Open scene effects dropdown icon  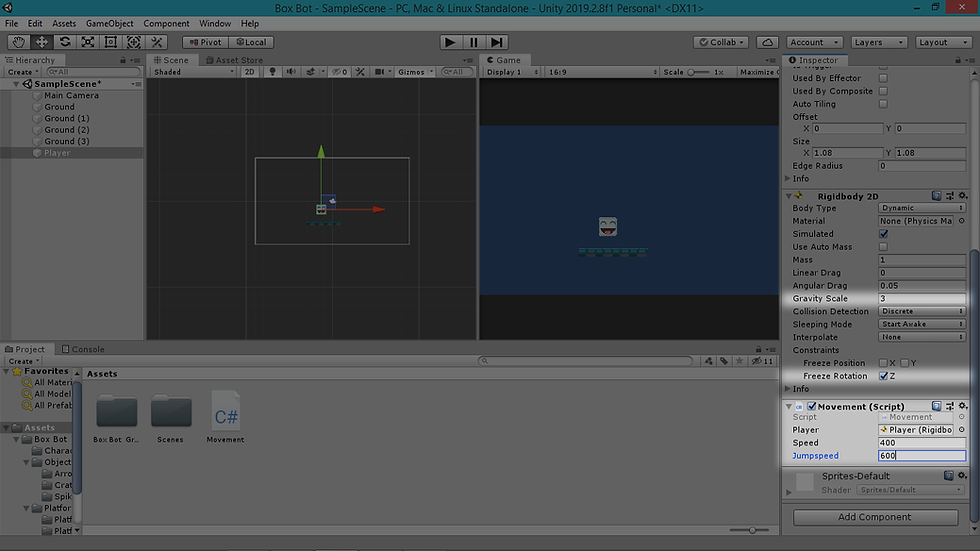tap(314, 72)
